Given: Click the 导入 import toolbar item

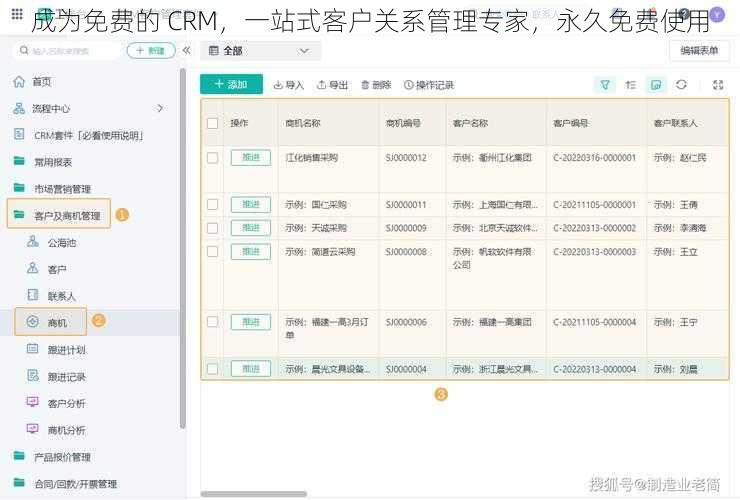Looking at the screenshot, I should tap(289, 85).
